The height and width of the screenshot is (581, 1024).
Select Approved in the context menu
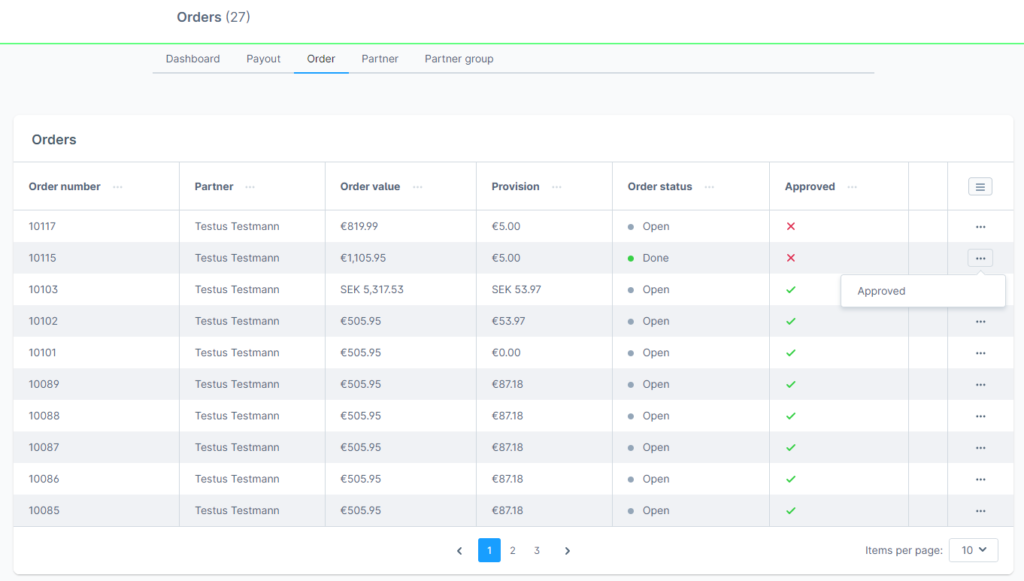click(x=881, y=291)
